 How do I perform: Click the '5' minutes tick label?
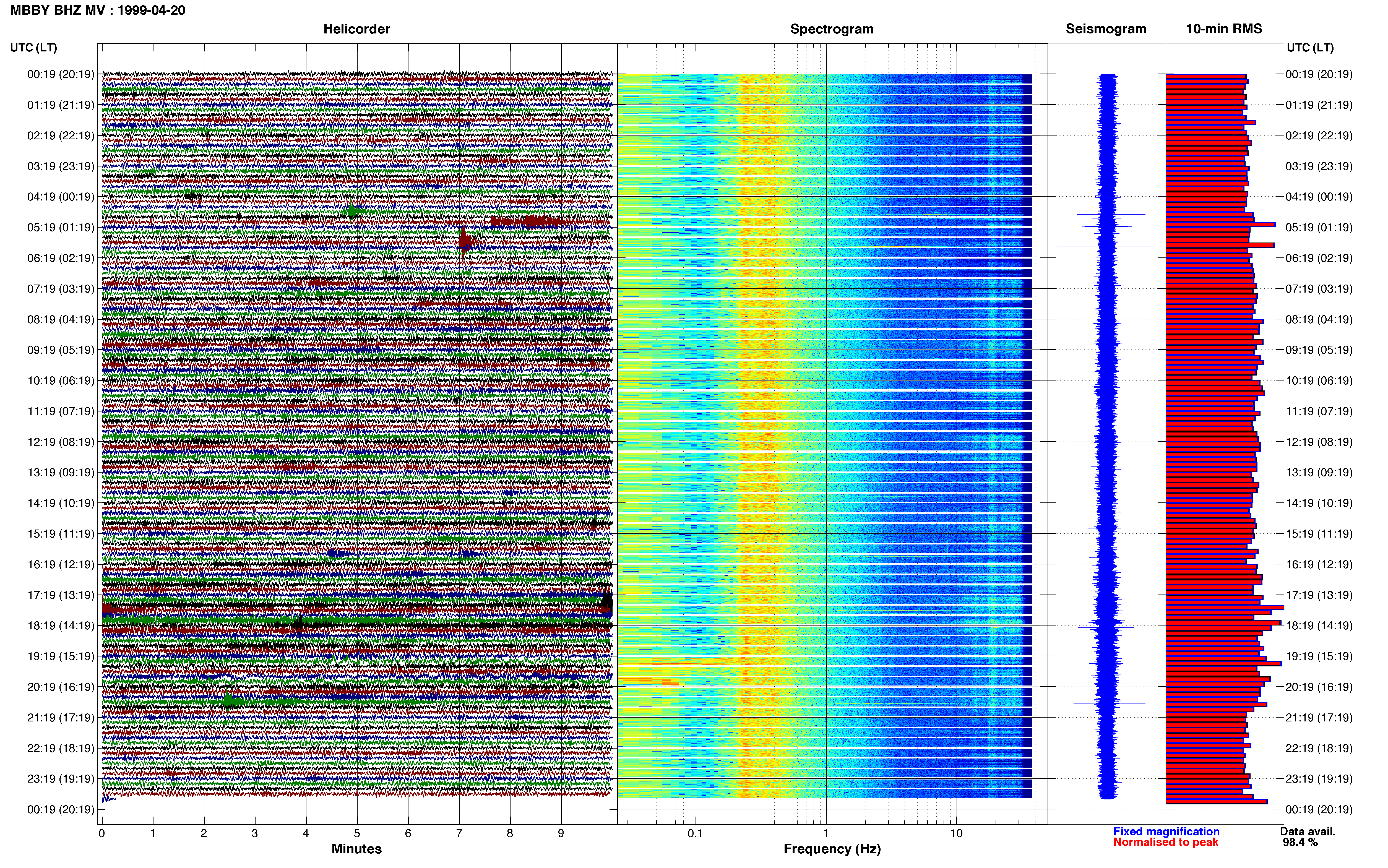(x=357, y=833)
